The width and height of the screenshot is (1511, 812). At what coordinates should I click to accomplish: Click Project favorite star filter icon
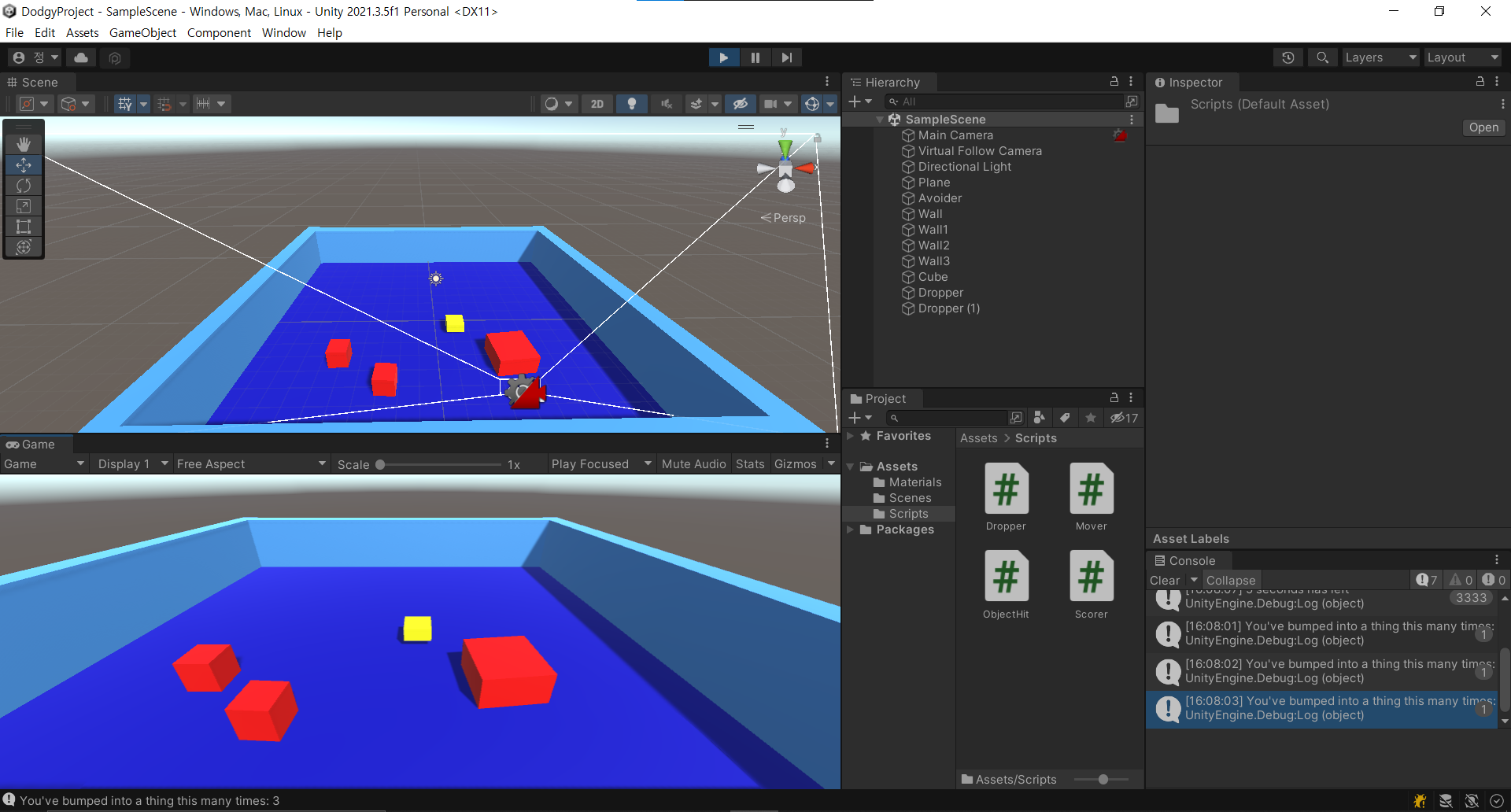pyautogui.click(x=1091, y=418)
